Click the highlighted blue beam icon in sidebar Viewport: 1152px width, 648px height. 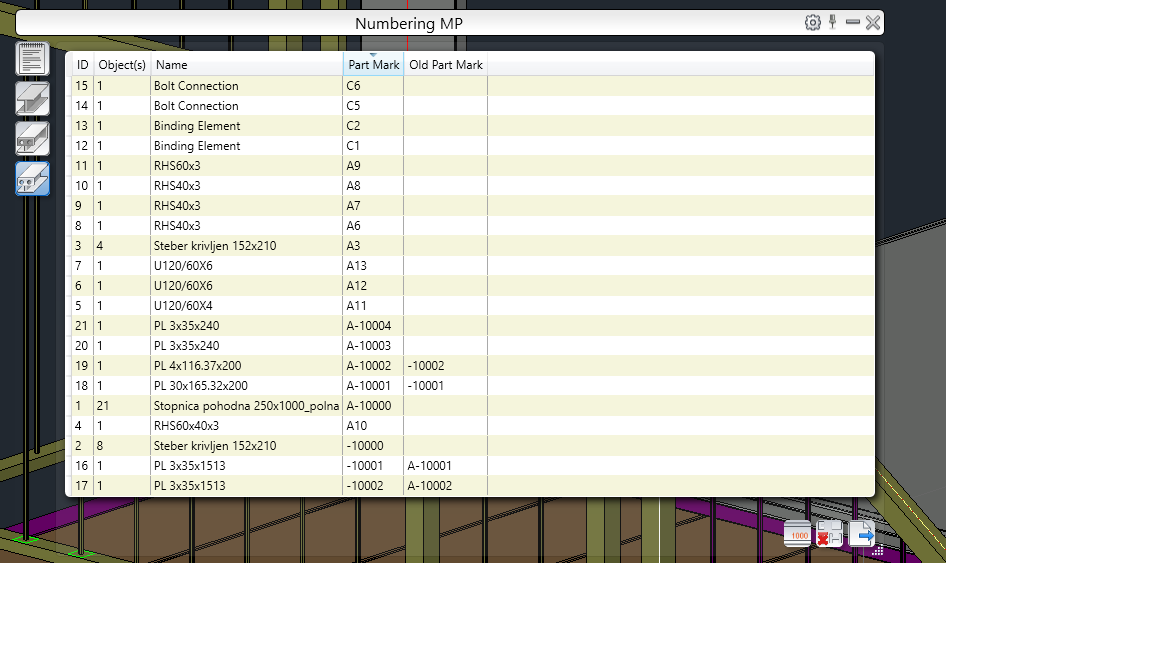pos(31,178)
